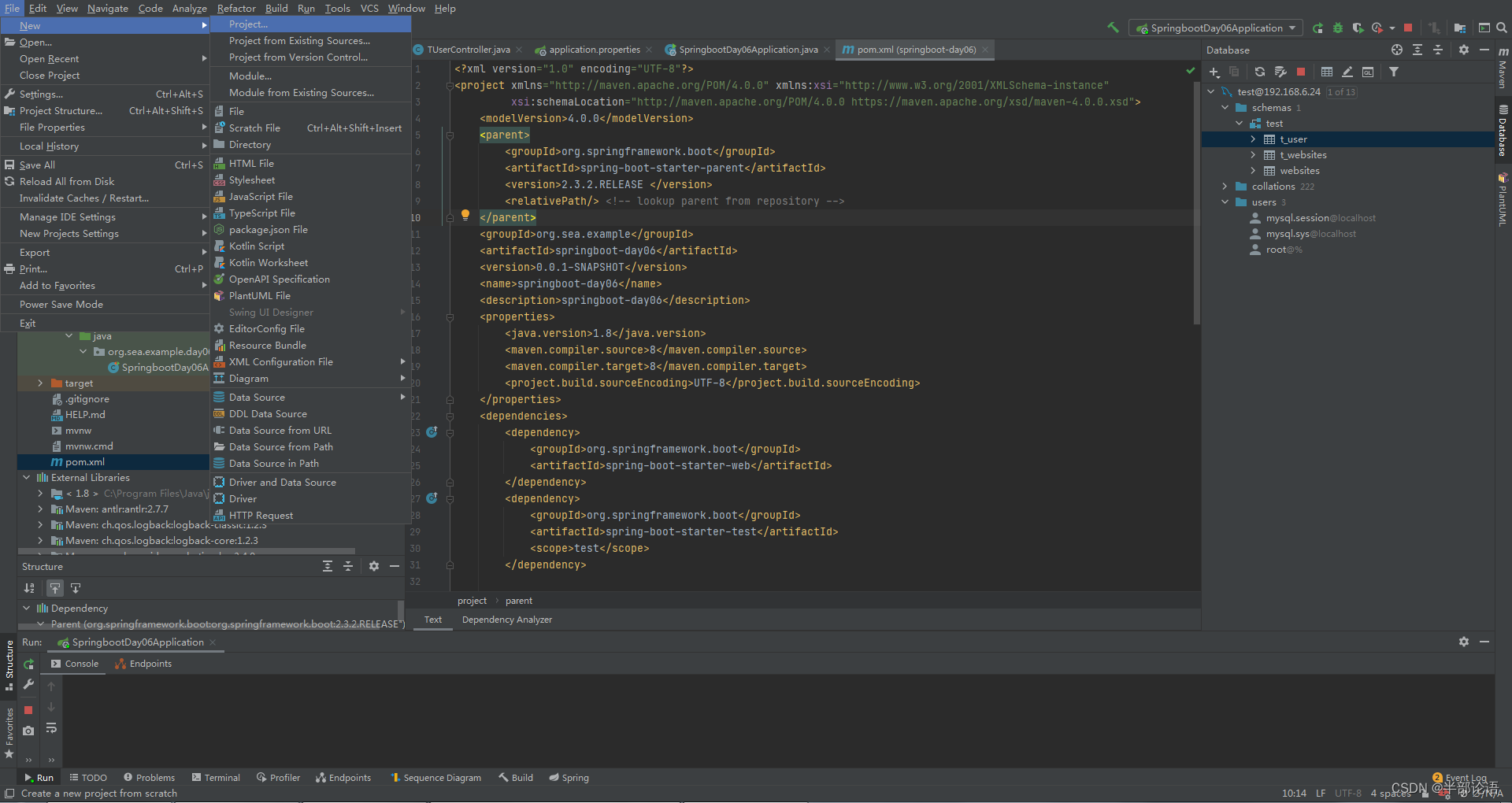Toggle Sort Alphabetically in the Structure panel
The image size is (1512, 803).
(x=29, y=588)
